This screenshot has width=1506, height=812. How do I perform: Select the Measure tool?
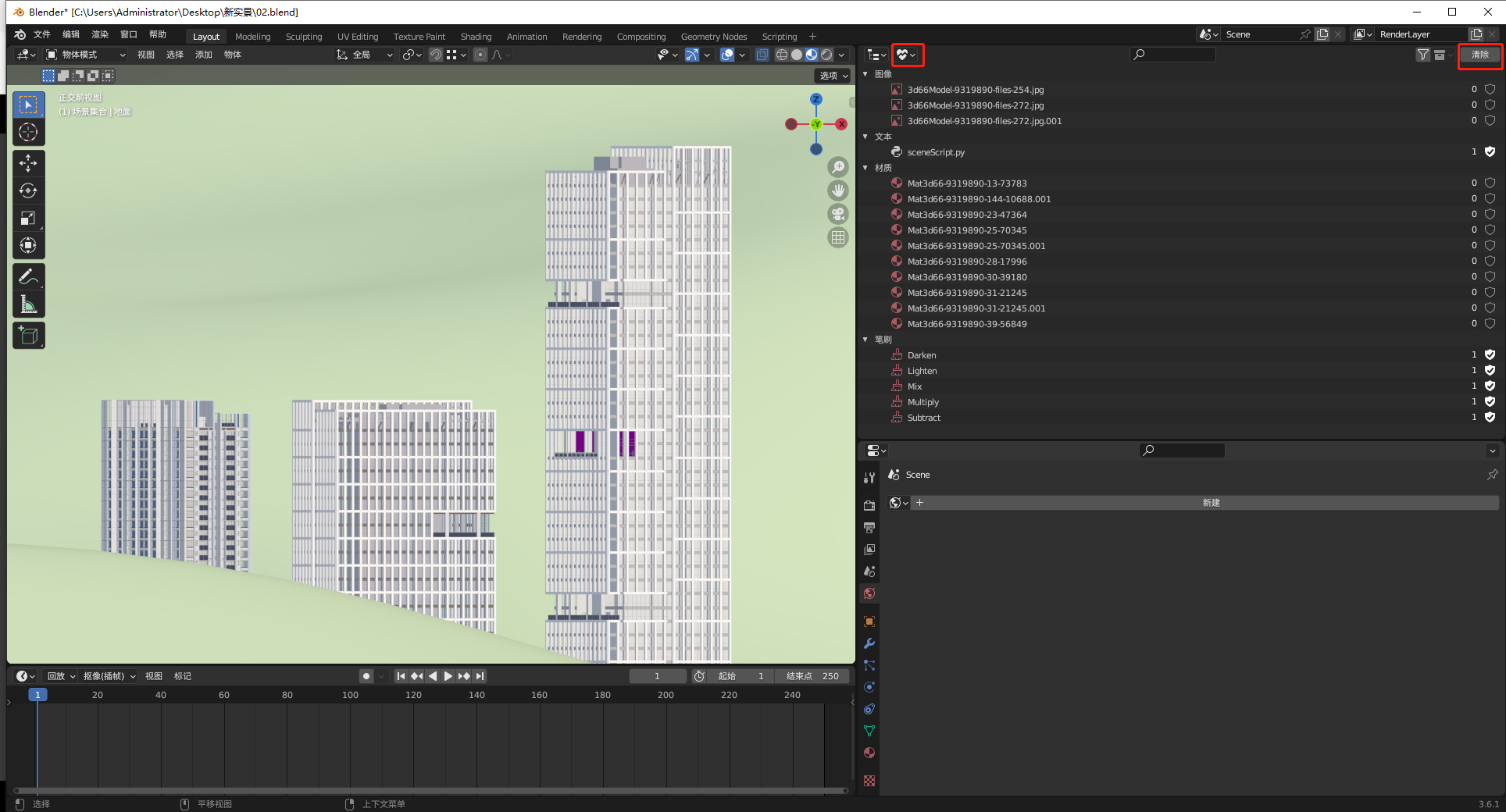(28, 304)
